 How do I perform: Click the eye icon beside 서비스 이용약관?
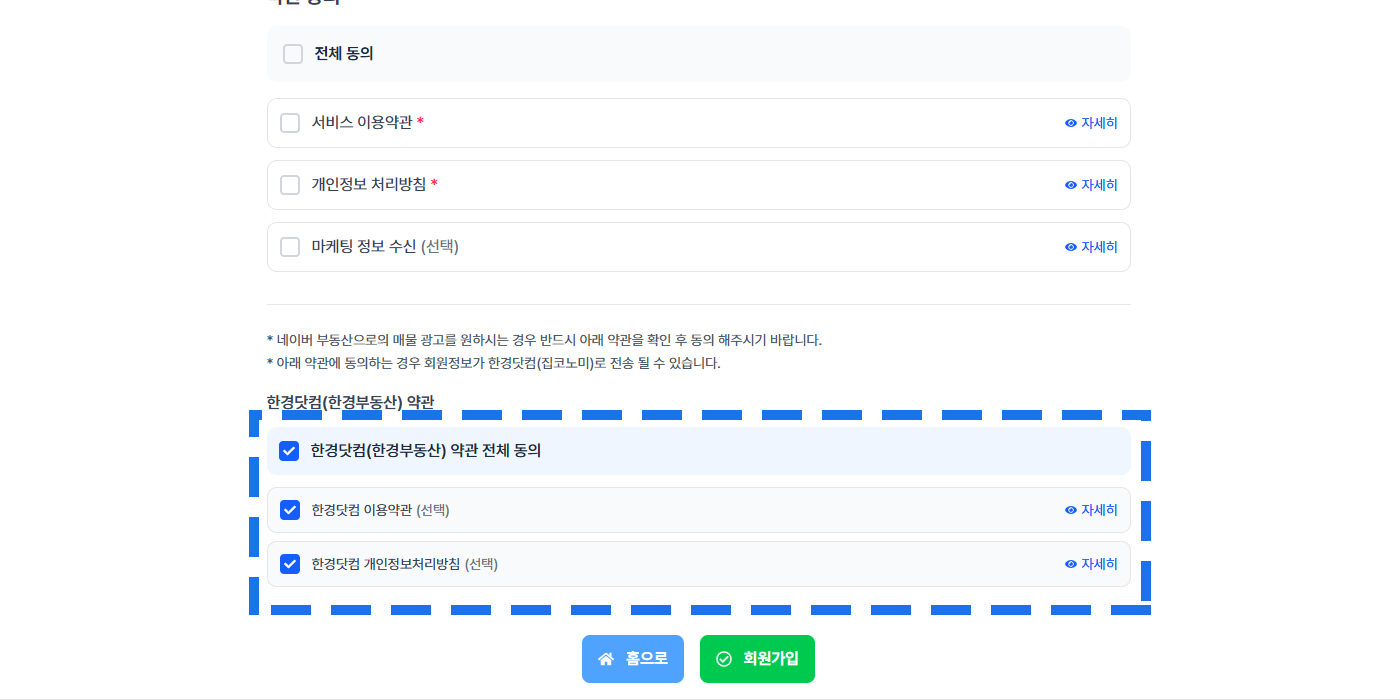click(1071, 123)
